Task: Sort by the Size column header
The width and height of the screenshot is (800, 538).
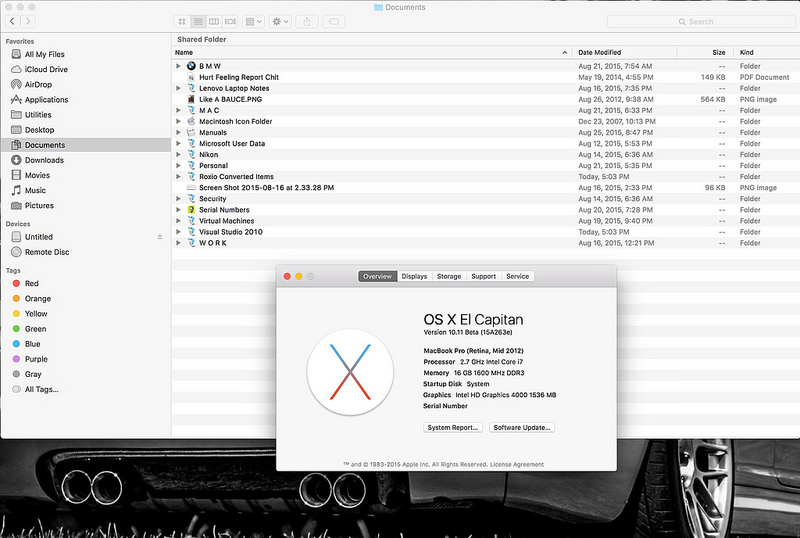Action: 706,52
